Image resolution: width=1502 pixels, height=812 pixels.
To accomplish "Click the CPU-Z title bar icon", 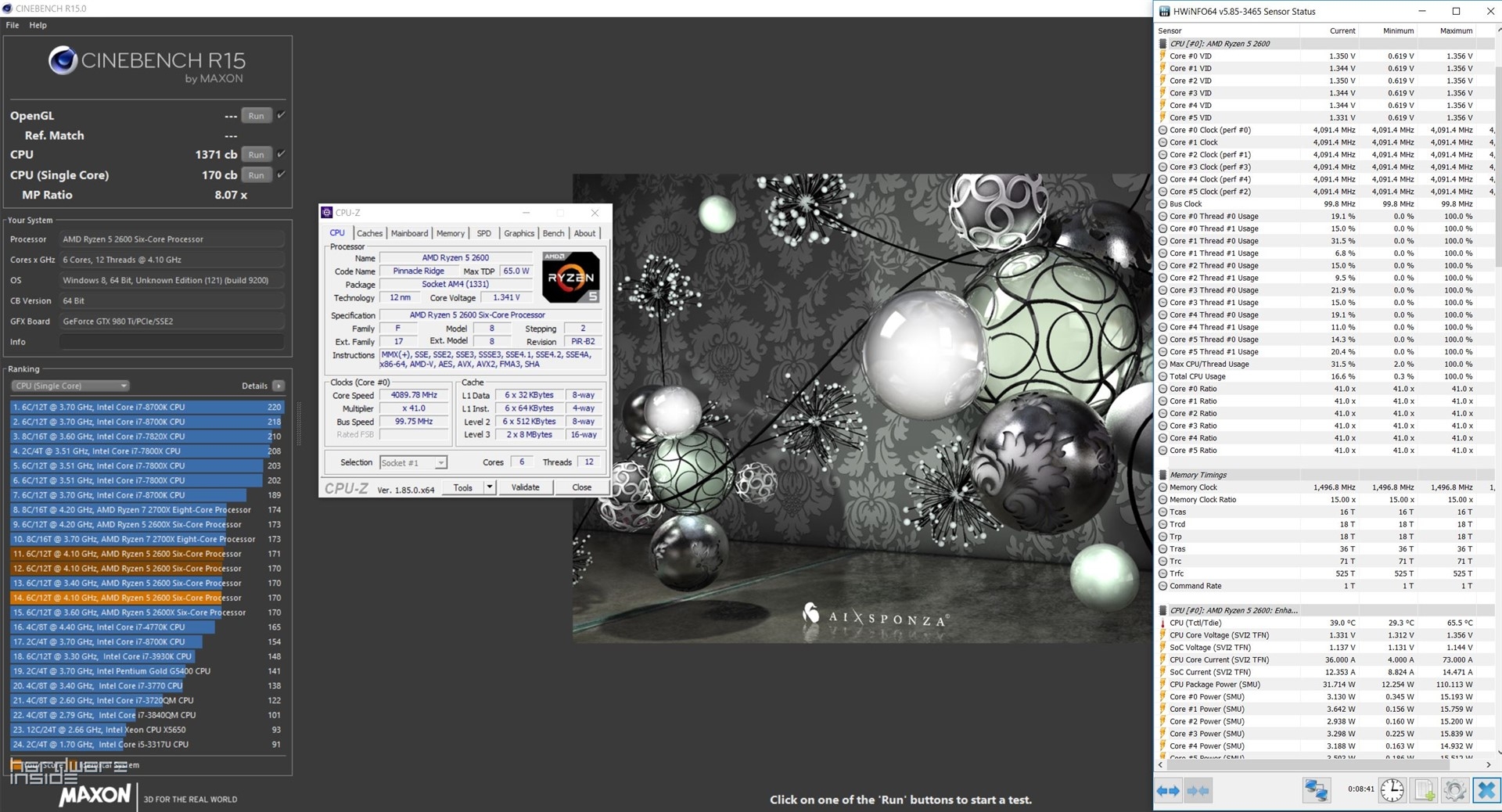I will point(327,213).
